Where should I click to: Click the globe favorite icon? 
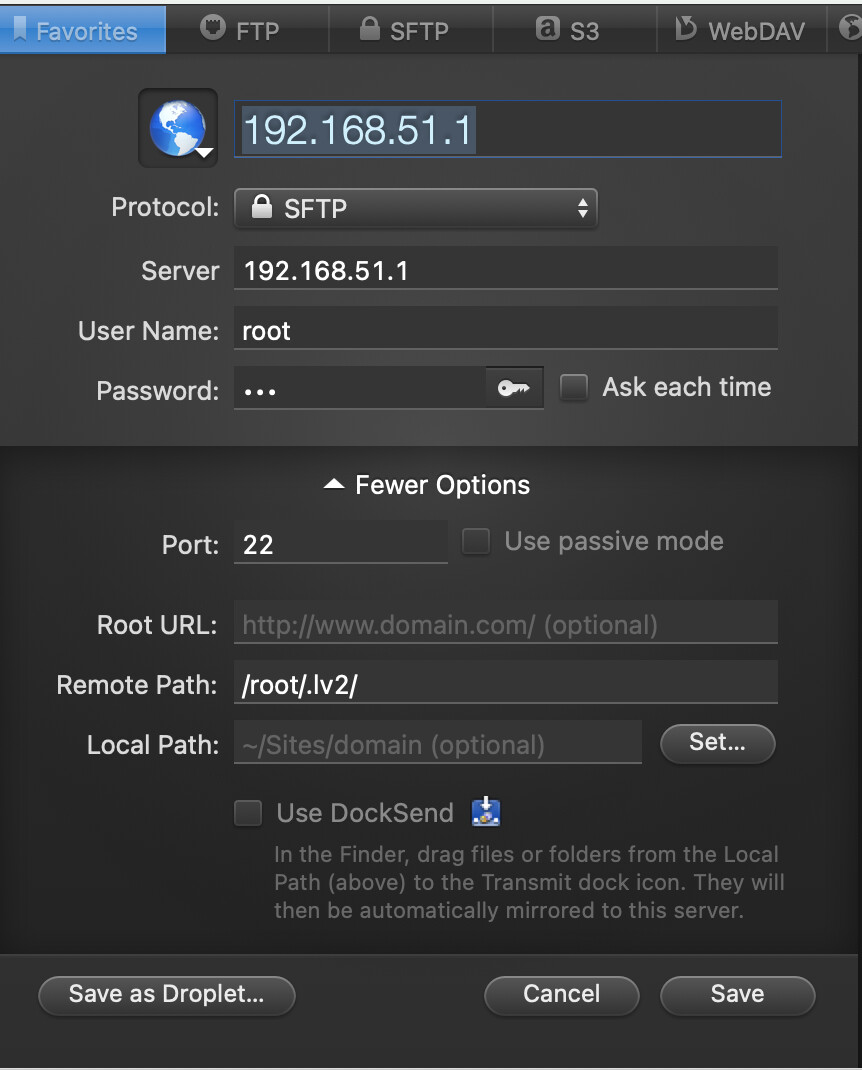point(176,127)
